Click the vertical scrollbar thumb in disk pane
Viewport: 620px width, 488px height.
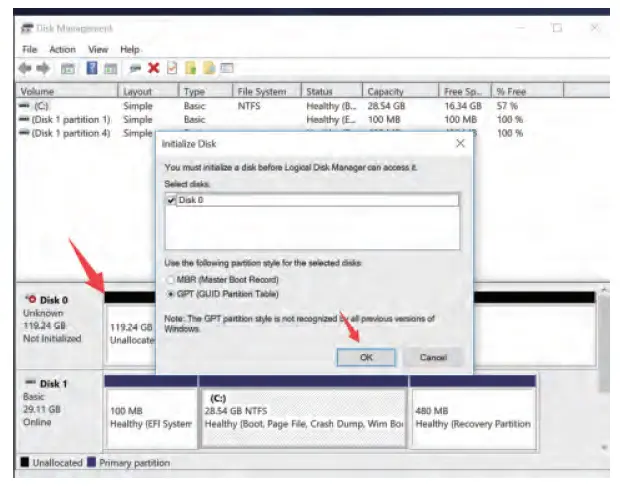pos(604,343)
